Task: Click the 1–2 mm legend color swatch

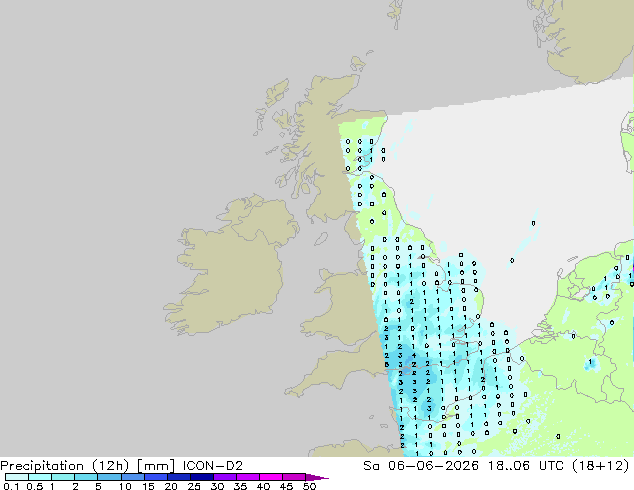Action: 63,477
